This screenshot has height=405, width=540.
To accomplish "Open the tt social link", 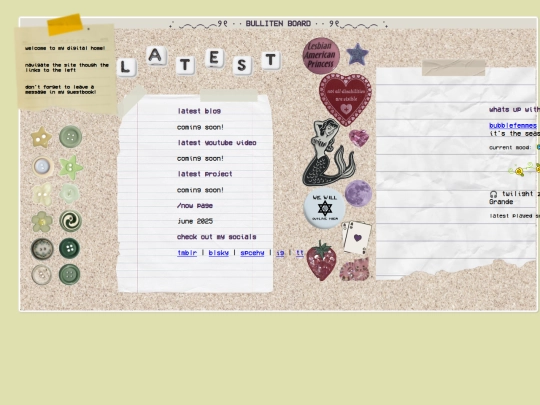I will (x=300, y=253).
